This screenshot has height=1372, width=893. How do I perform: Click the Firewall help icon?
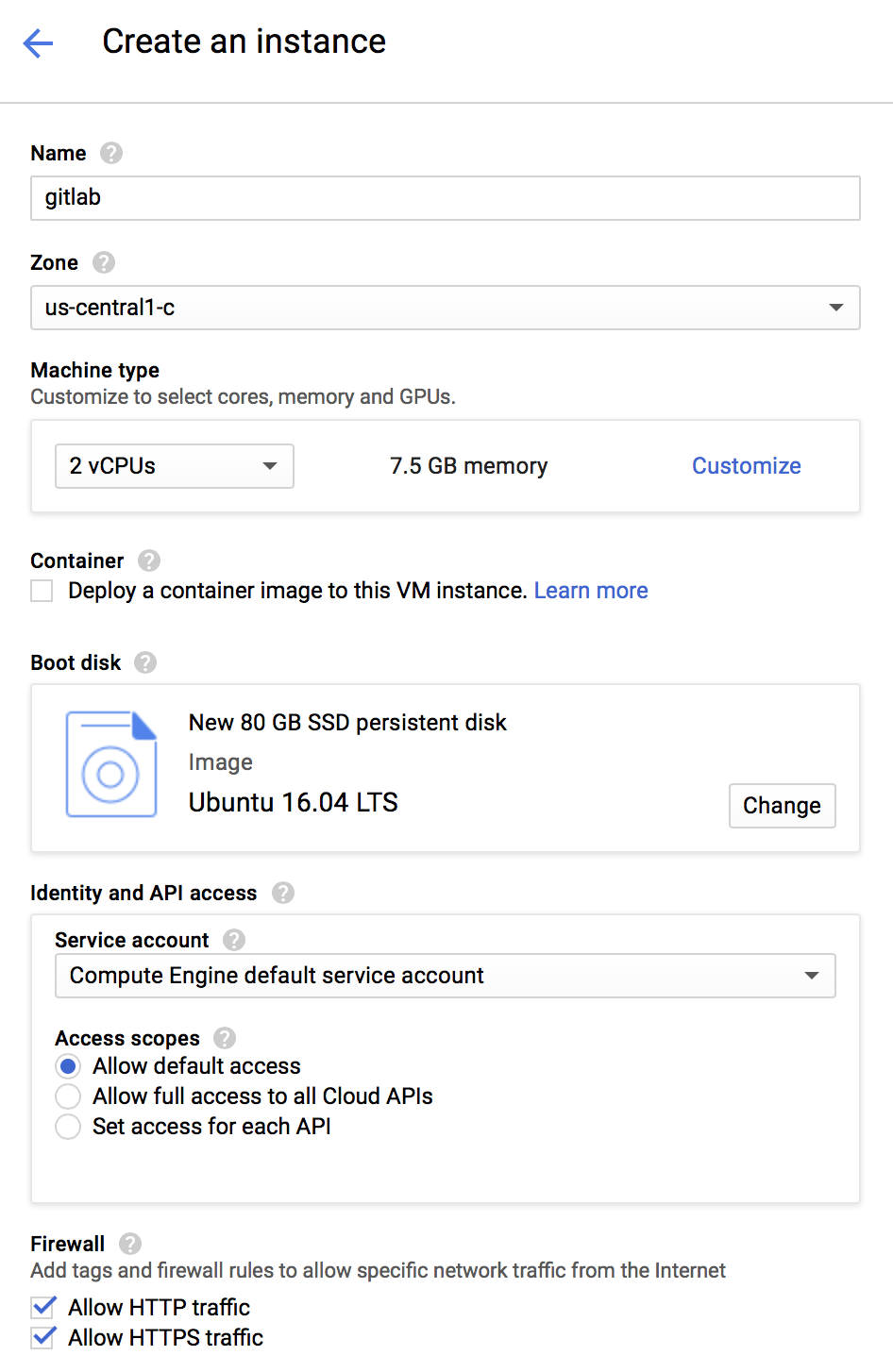click(x=130, y=1244)
